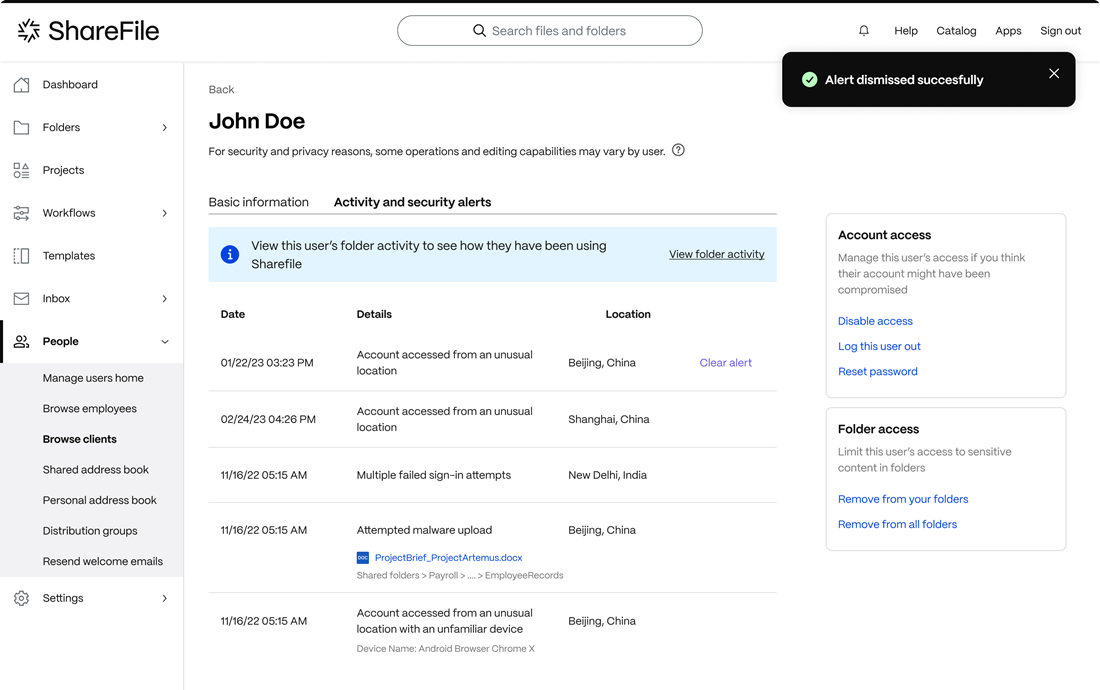Click the People sidebar icon
1100x690 pixels.
22,341
